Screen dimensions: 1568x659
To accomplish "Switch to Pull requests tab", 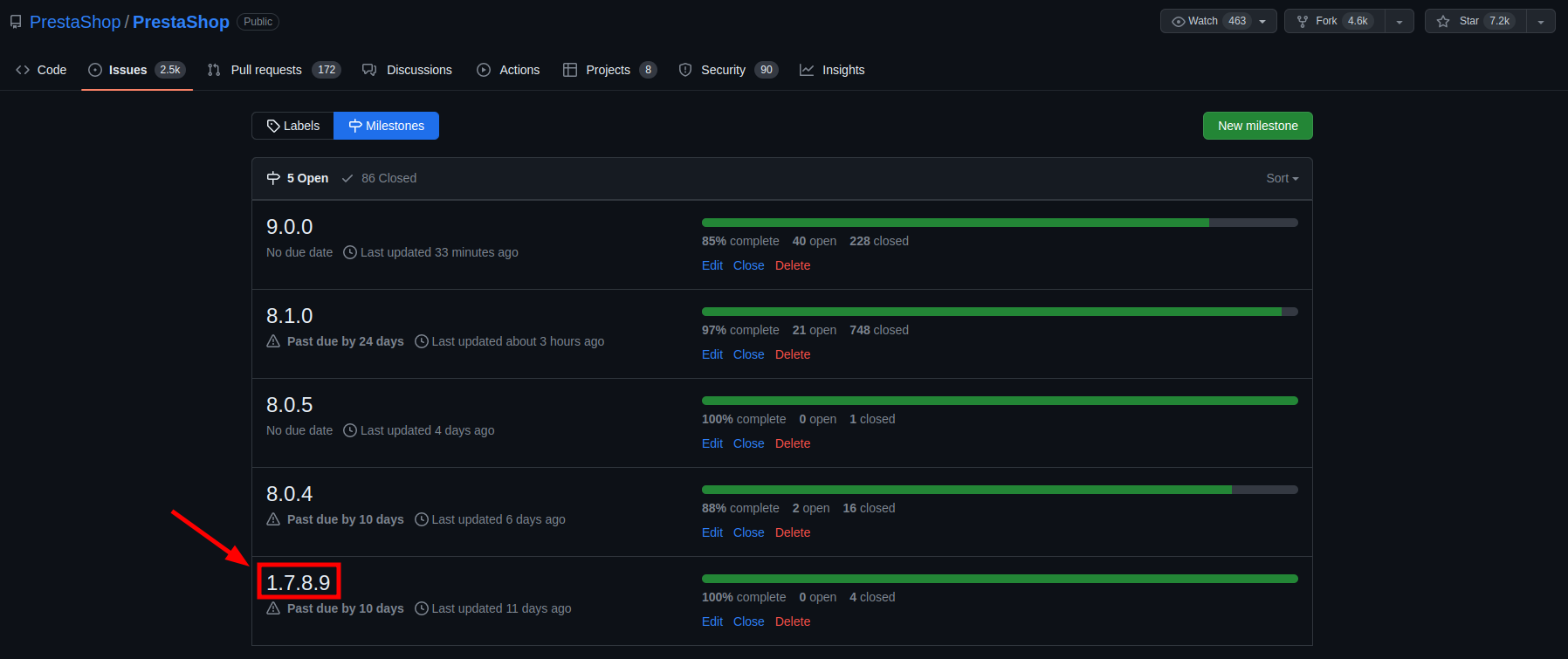I will point(273,70).
